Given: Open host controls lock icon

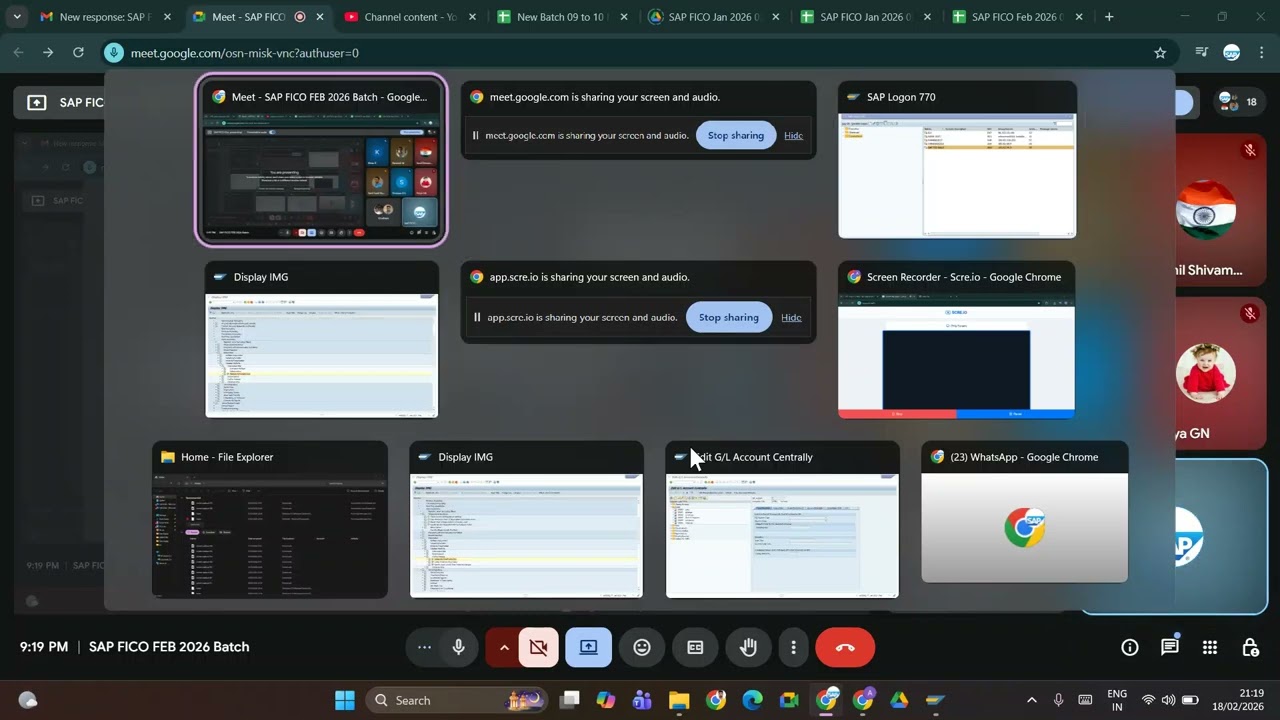Looking at the screenshot, I should (1250, 647).
